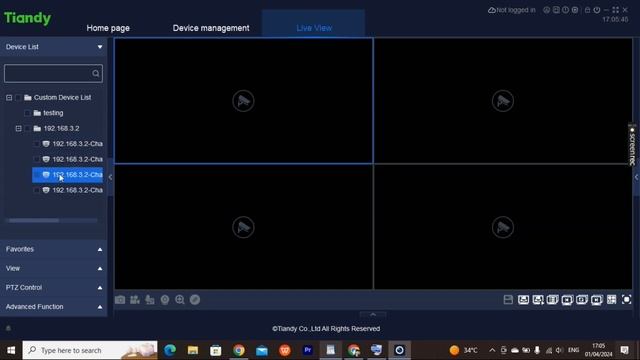This screenshot has height=360, width=640.
Task: Open Windows notification center icon
Action: point(624,350)
